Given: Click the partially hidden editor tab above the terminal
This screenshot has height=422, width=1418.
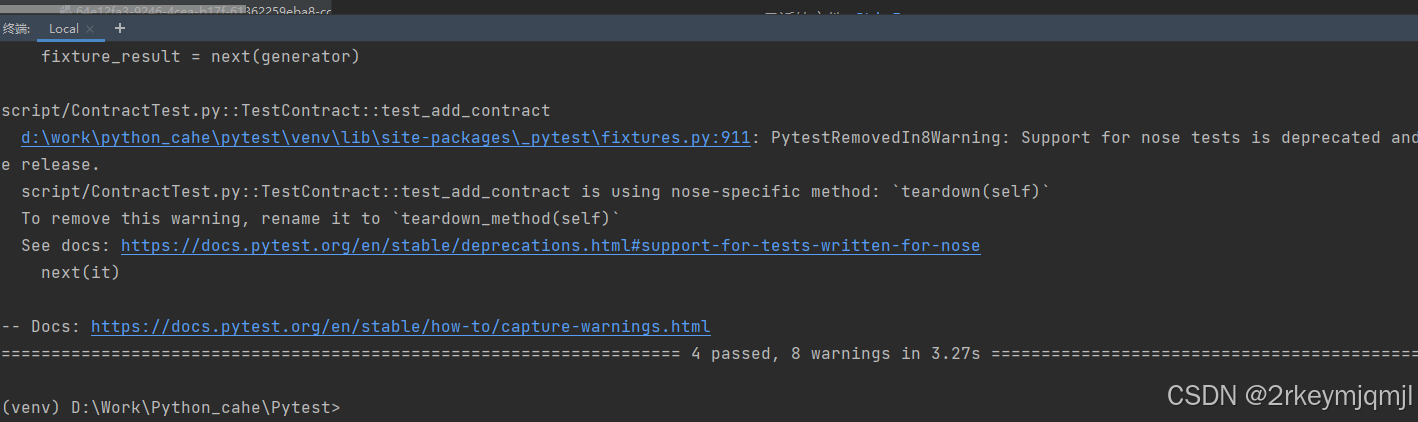Looking at the screenshot, I should [200, 7].
